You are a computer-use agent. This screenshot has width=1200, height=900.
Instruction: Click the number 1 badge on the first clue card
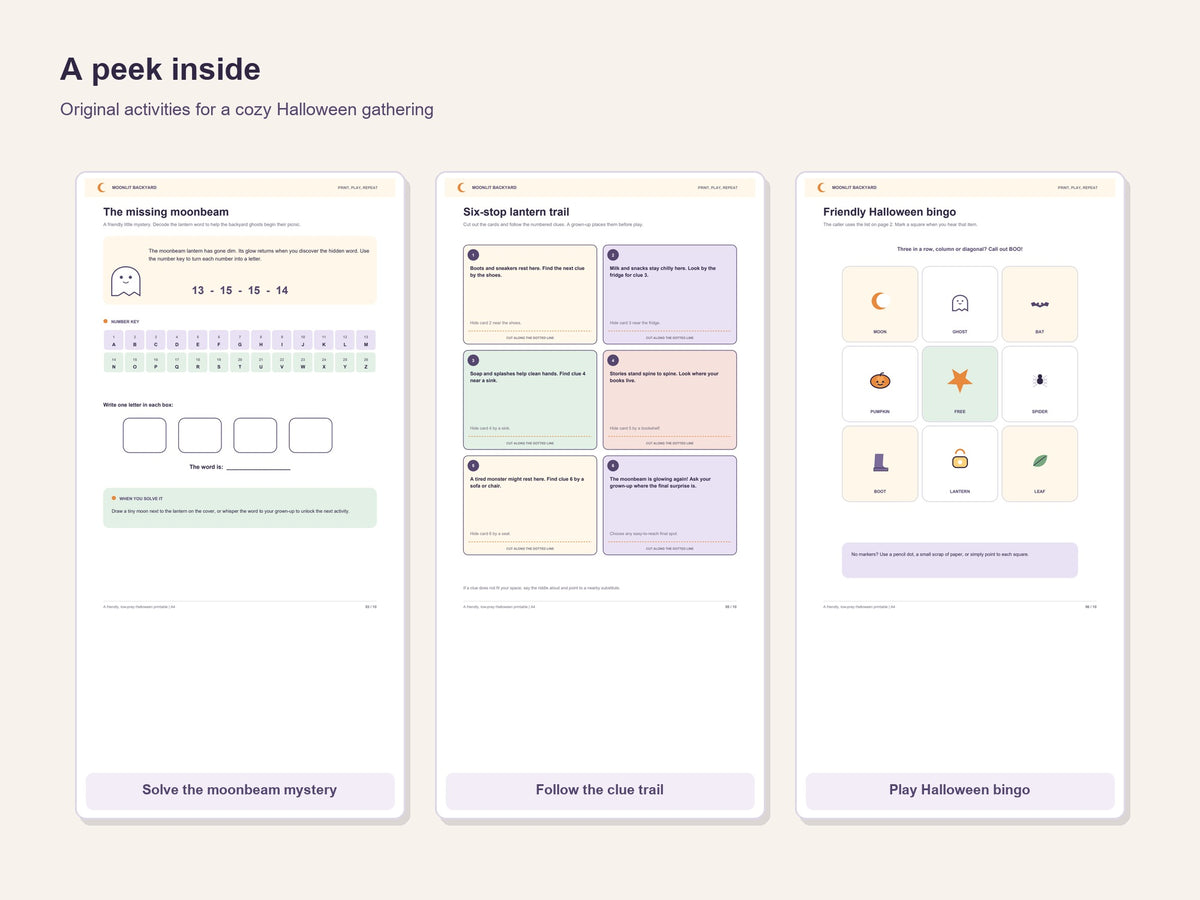[x=474, y=255]
